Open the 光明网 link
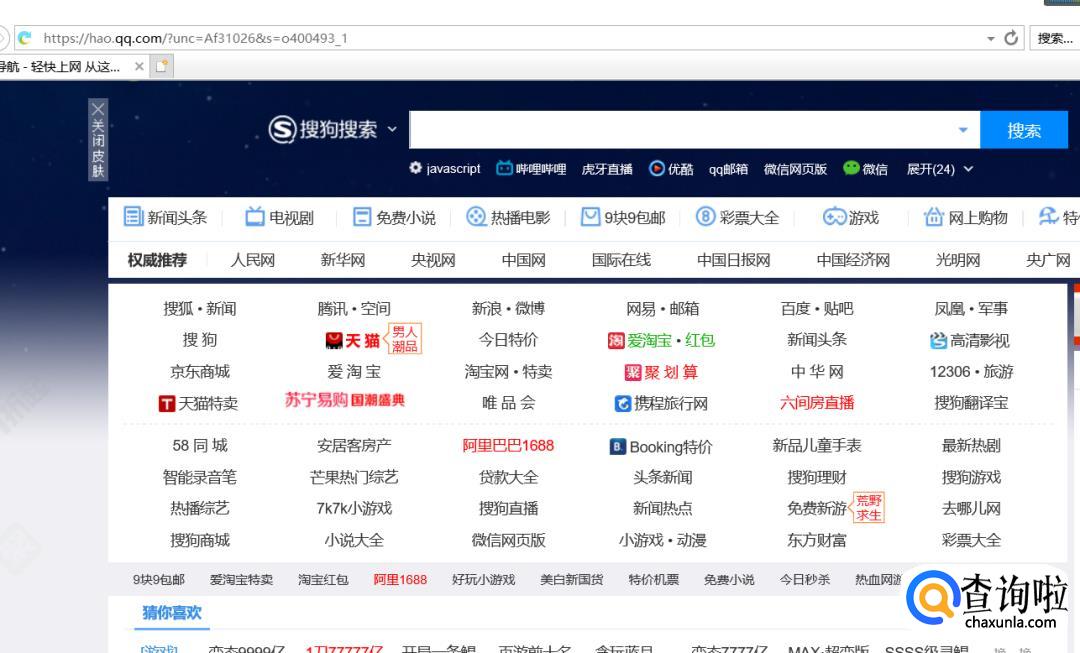Screen dimensions: 1080x653 957,260
